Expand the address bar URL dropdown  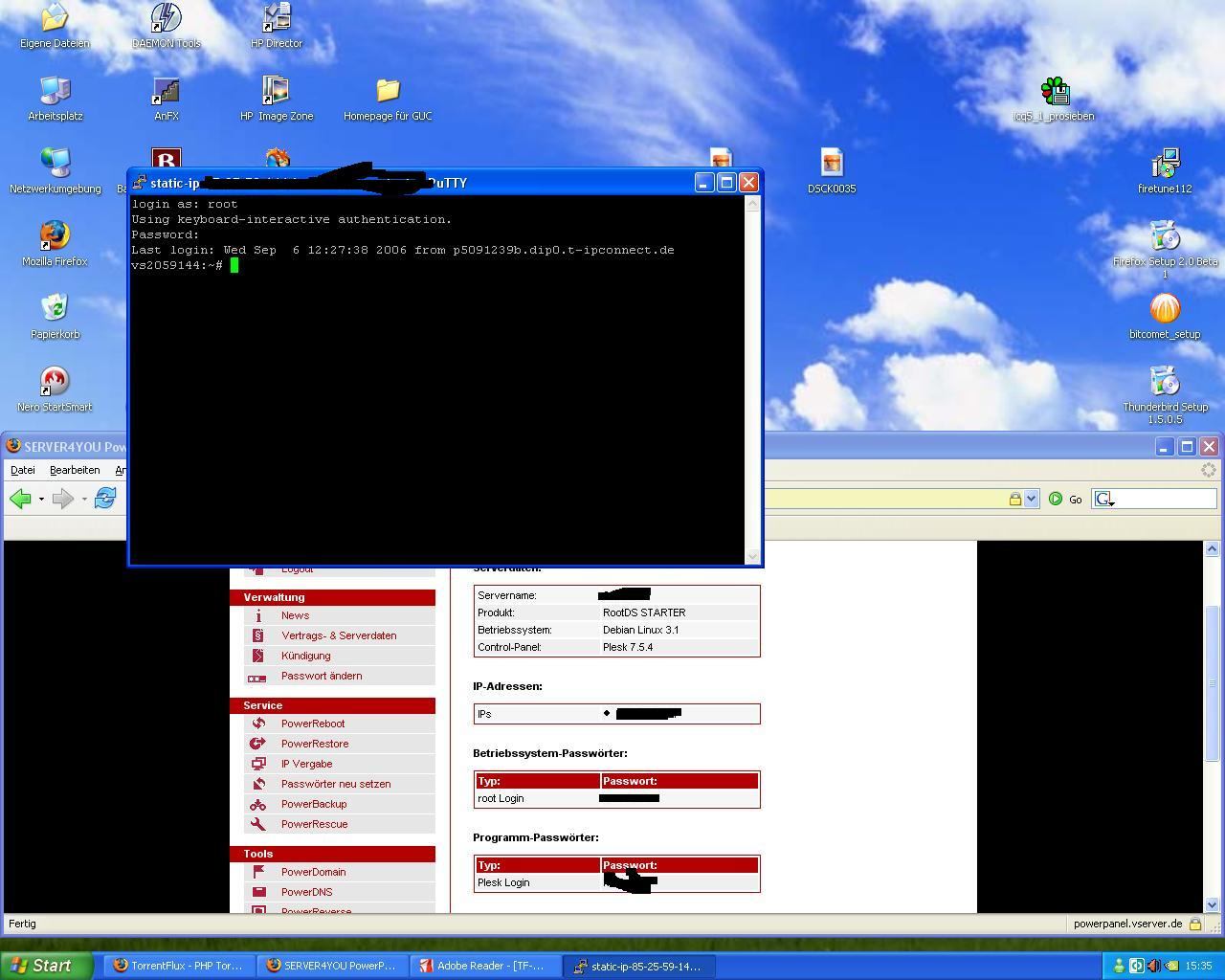(x=1031, y=499)
